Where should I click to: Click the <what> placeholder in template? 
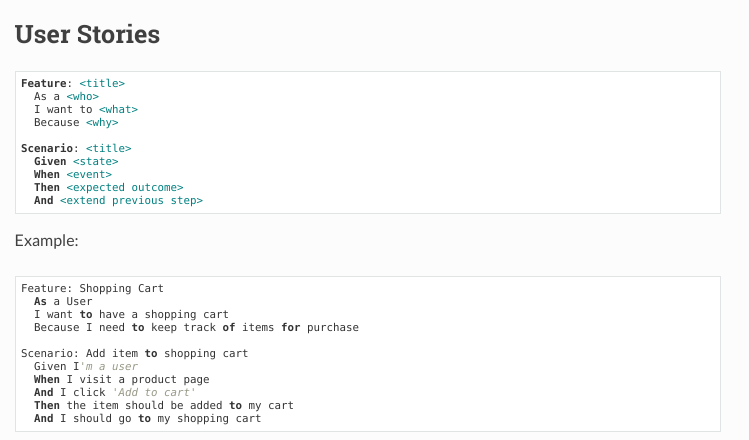click(x=118, y=109)
